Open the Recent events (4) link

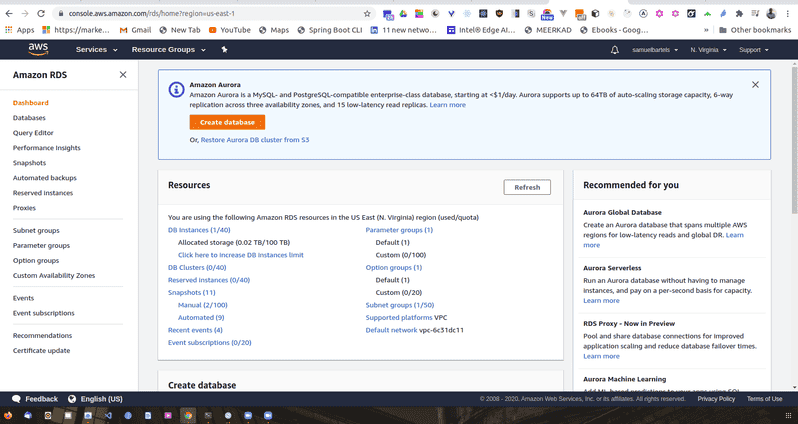(x=195, y=330)
